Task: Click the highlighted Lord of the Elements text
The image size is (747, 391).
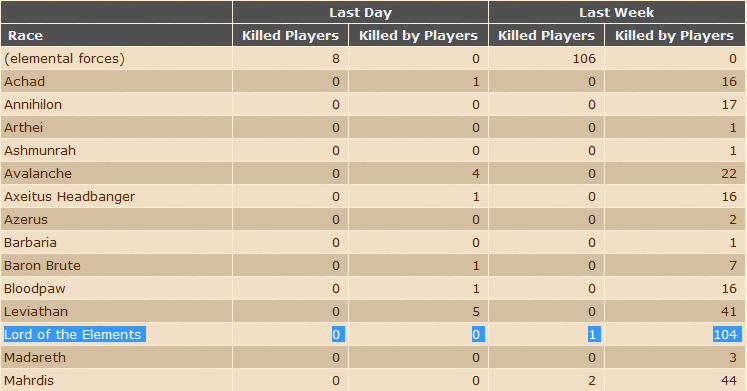Action: (x=72, y=334)
